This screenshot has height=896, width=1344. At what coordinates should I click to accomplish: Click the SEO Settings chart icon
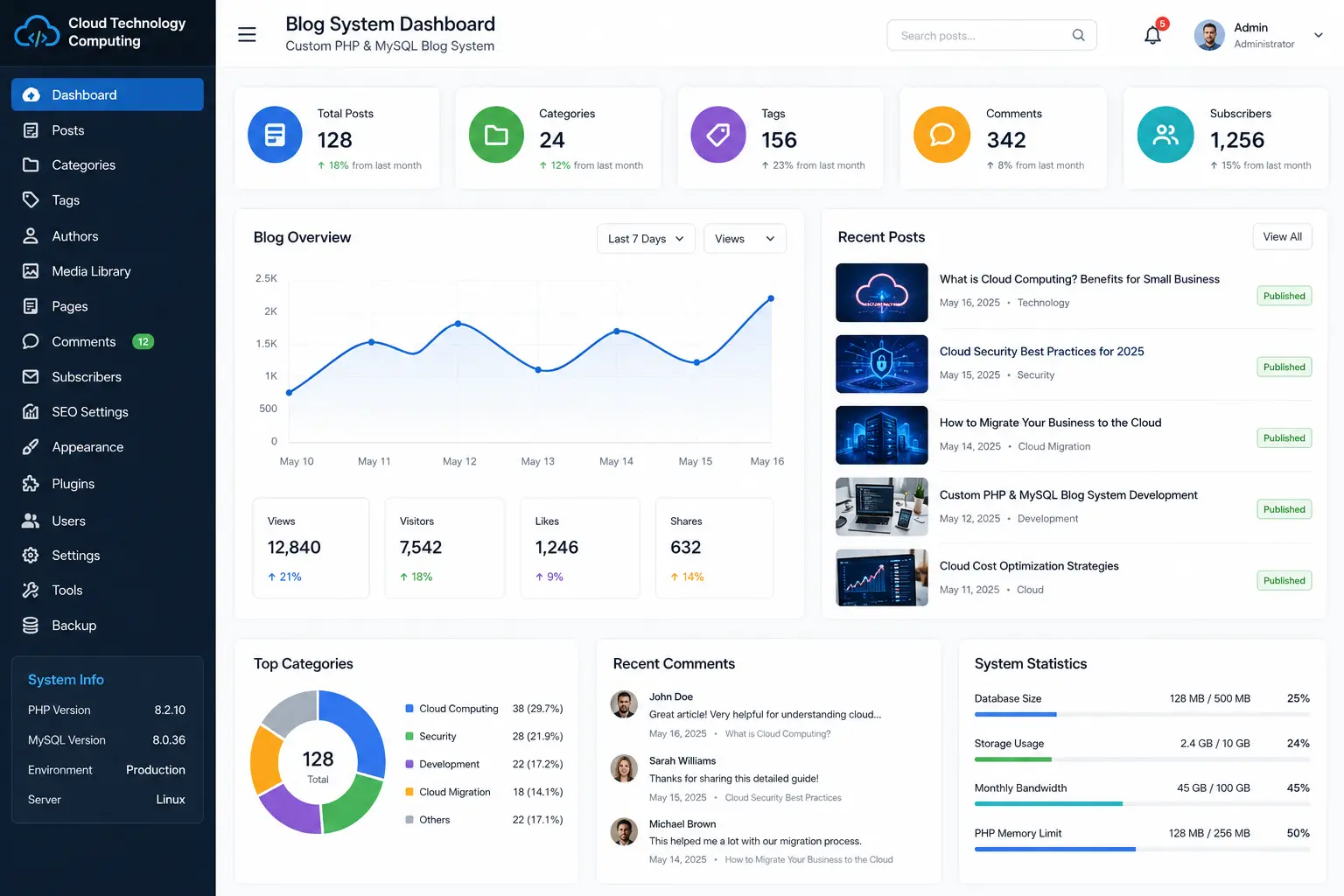31,411
